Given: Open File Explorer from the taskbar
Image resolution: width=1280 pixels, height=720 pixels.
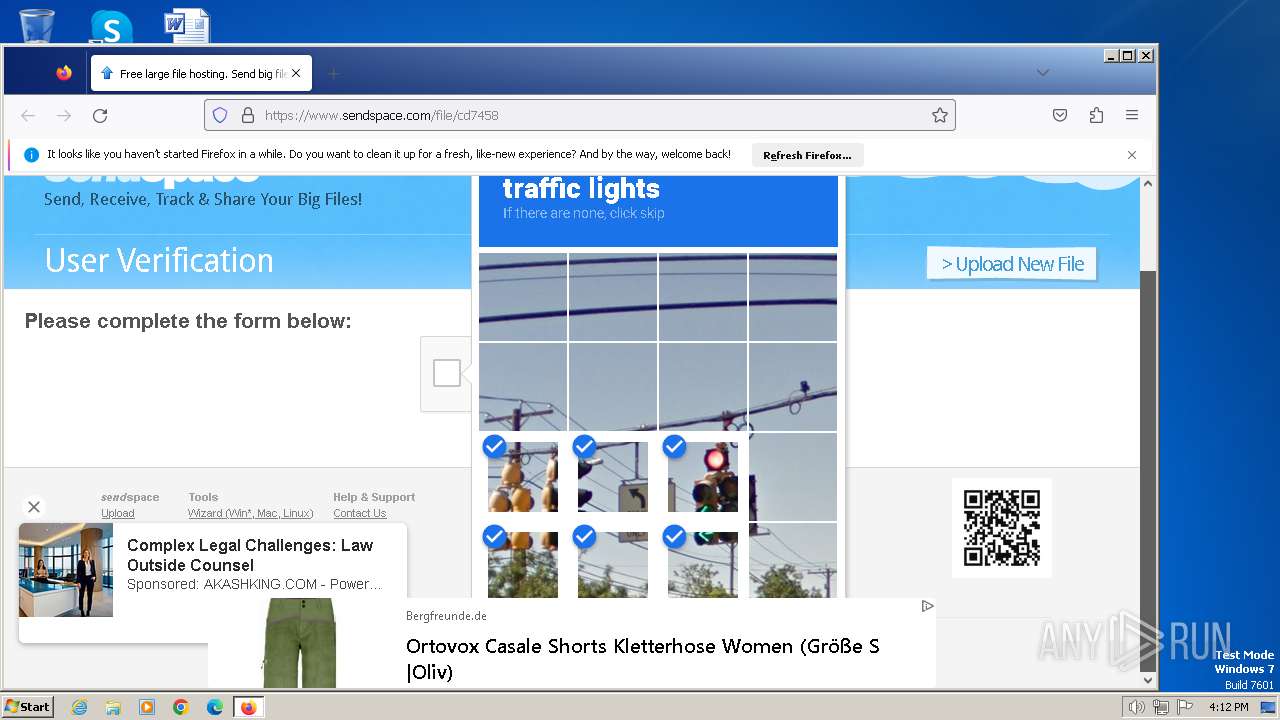Looking at the screenshot, I should (x=113, y=707).
